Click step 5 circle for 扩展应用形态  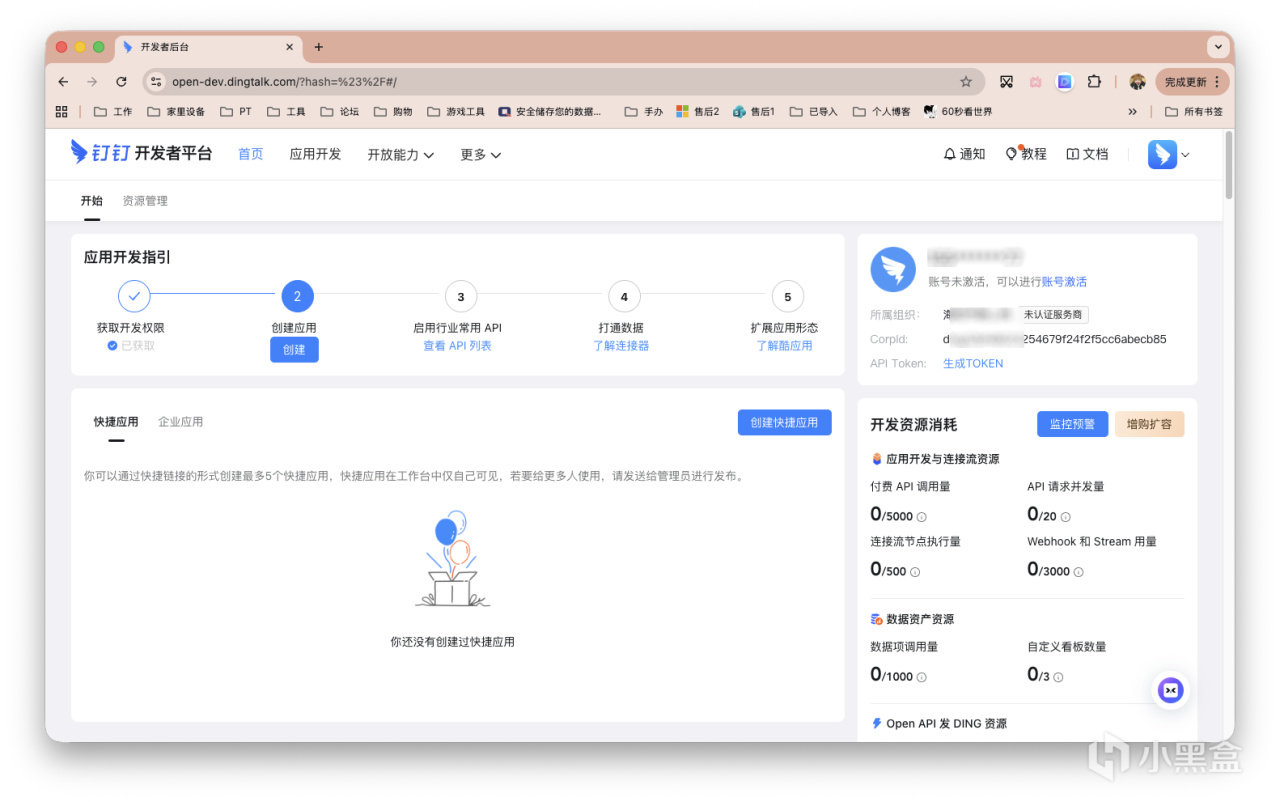(788, 297)
